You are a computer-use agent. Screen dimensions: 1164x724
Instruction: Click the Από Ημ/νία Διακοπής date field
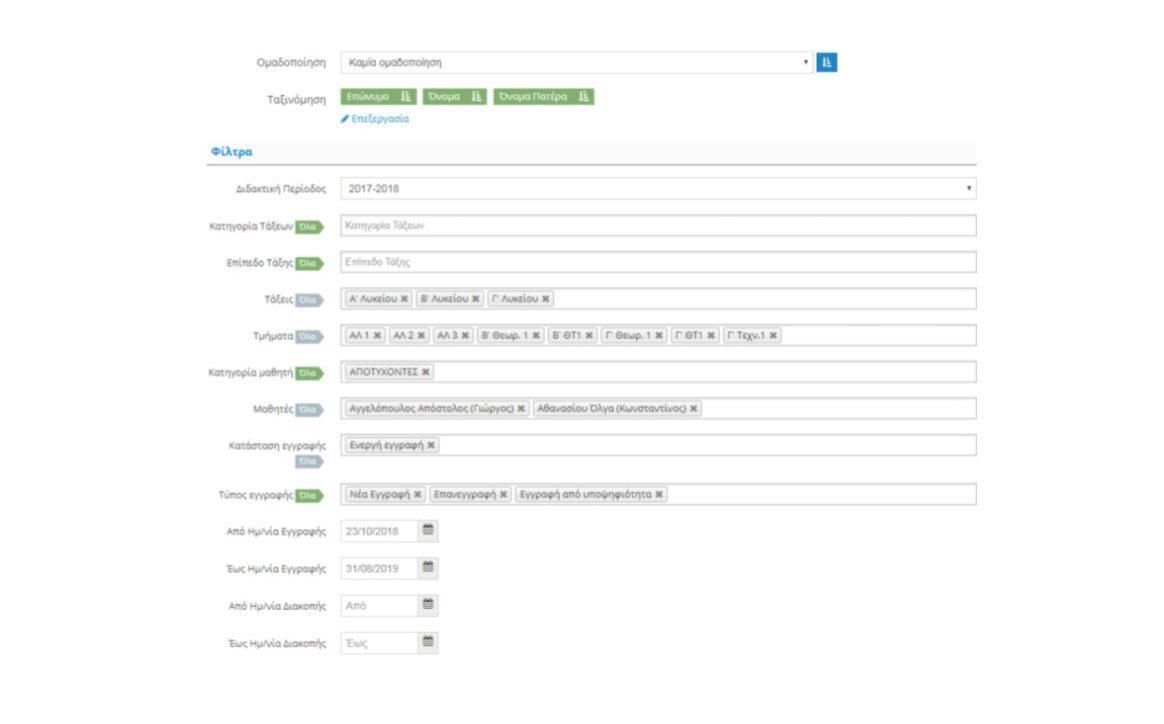[x=379, y=605]
